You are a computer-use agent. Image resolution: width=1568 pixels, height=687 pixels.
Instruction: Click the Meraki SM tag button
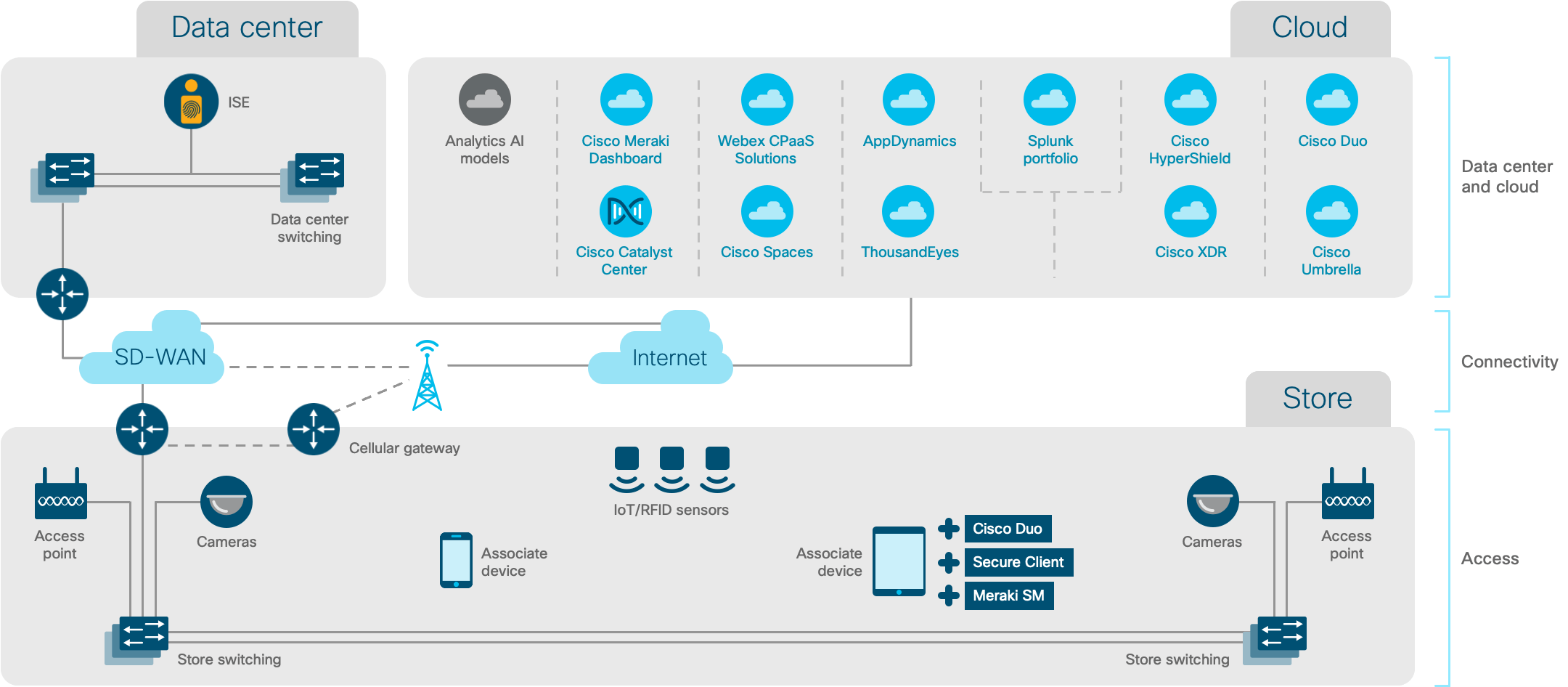click(1009, 595)
